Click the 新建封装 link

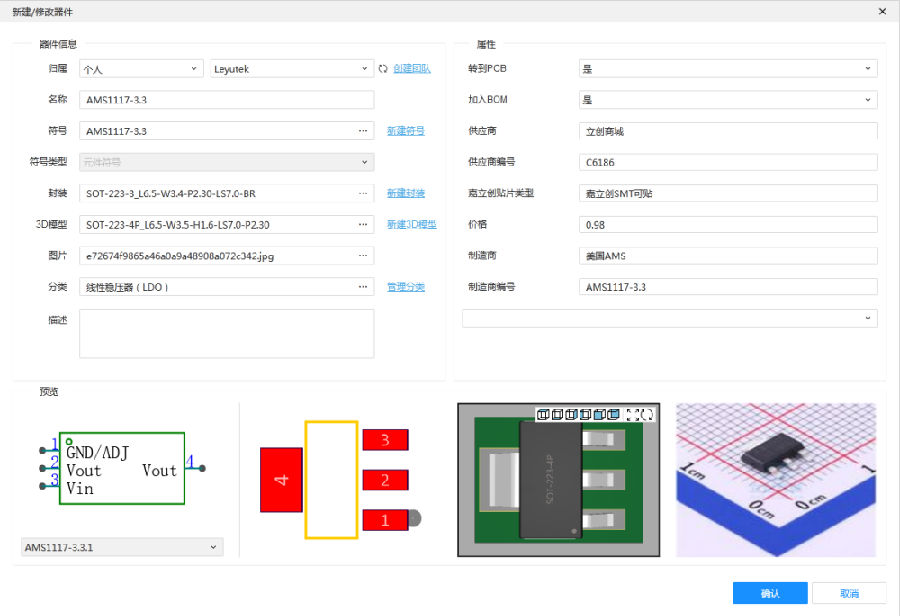pos(406,193)
